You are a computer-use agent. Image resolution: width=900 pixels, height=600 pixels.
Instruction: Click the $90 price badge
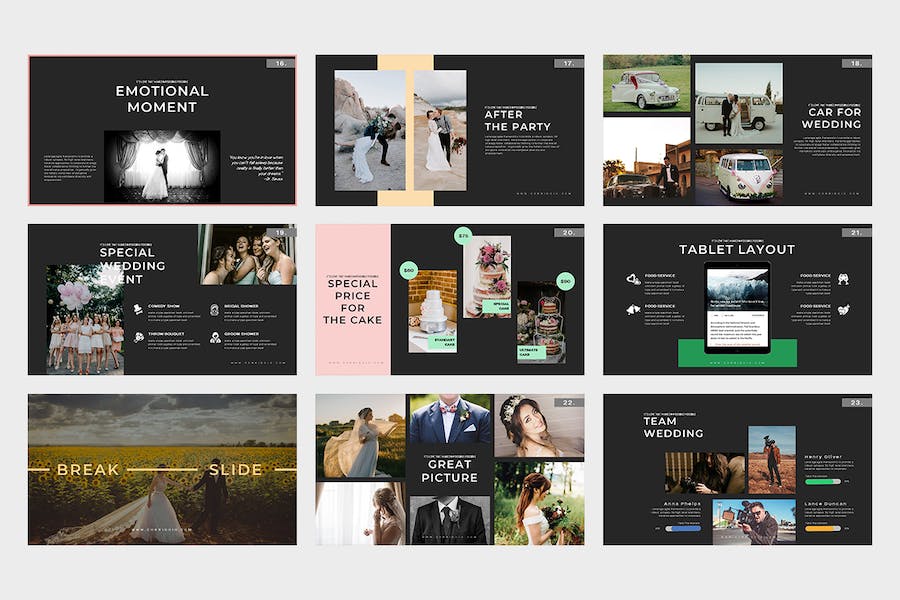566,281
